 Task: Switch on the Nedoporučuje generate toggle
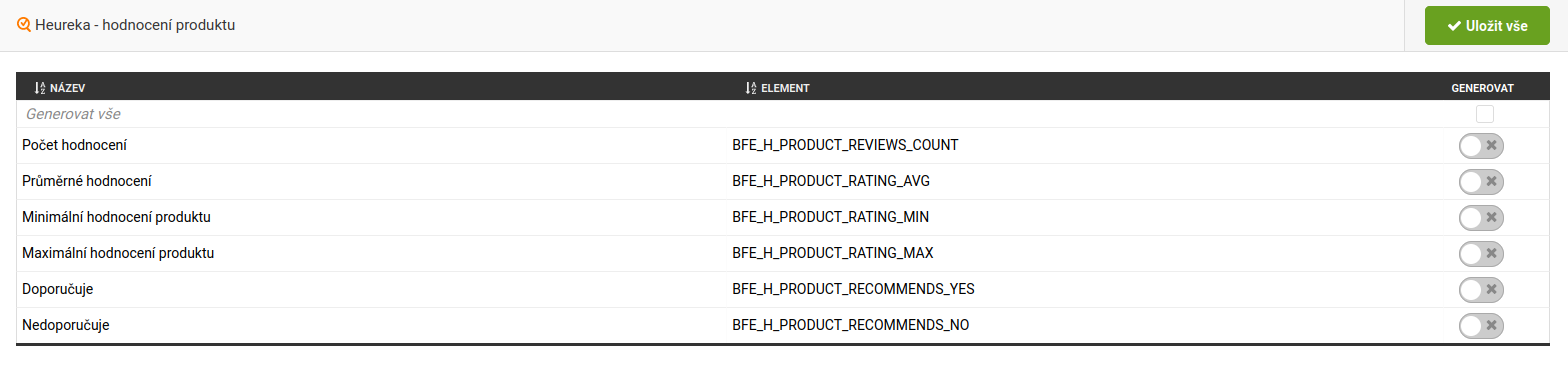point(1481,326)
